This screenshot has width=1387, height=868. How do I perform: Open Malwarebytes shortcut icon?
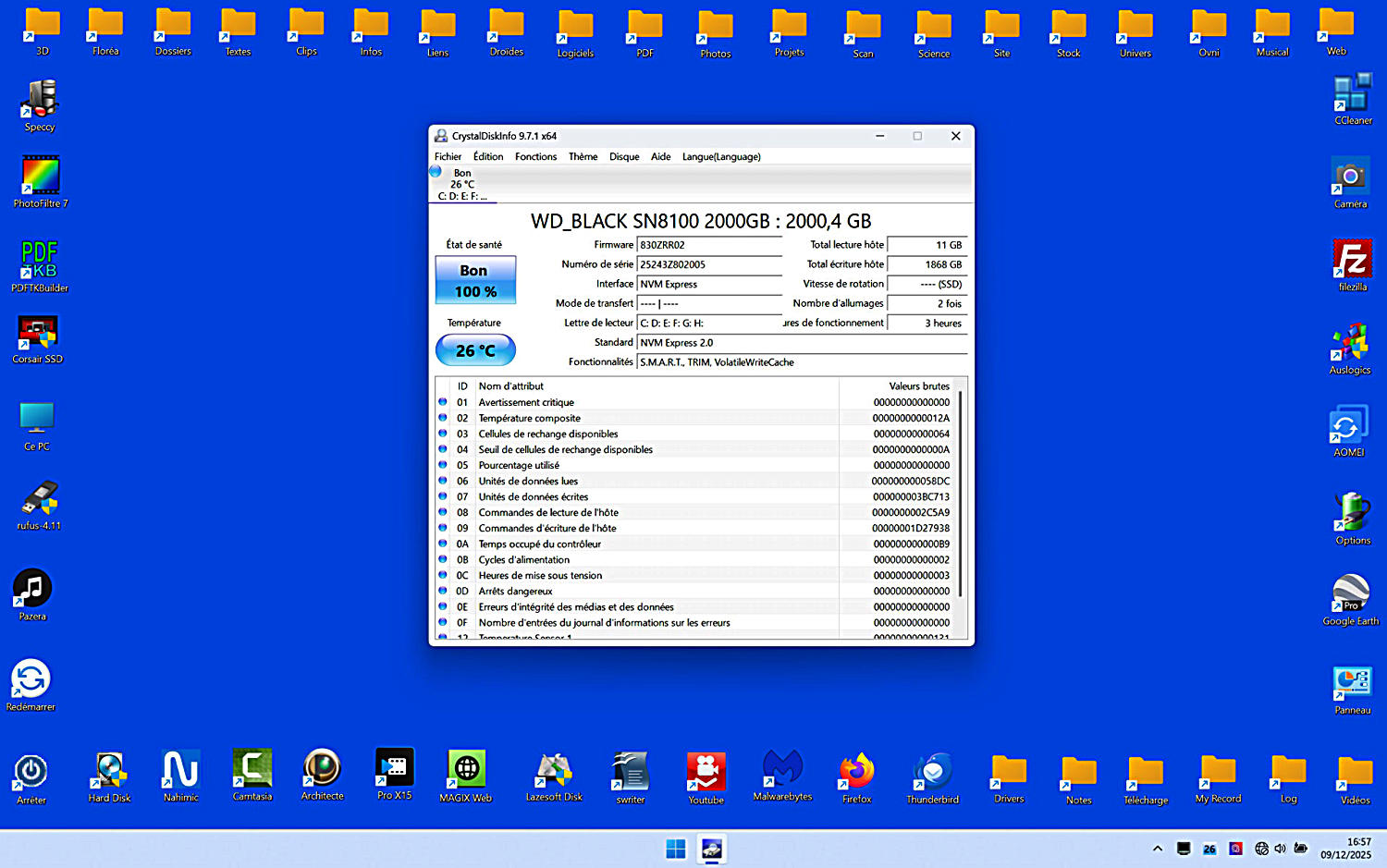pyautogui.click(x=782, y=770)
